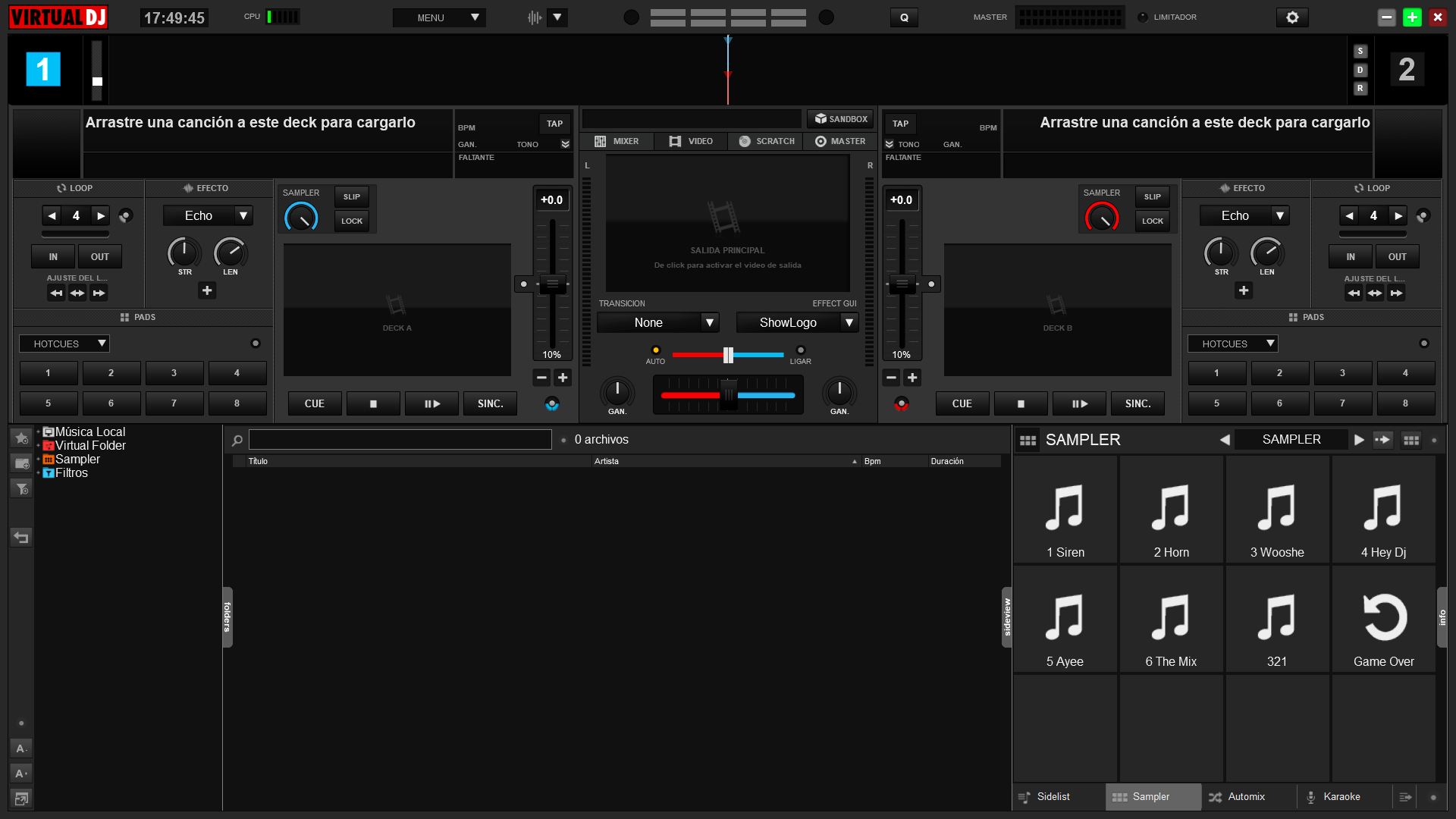Trigger the Game Over sample
The height and width of the screenshot is (819, 1456).
(1383, 619)
